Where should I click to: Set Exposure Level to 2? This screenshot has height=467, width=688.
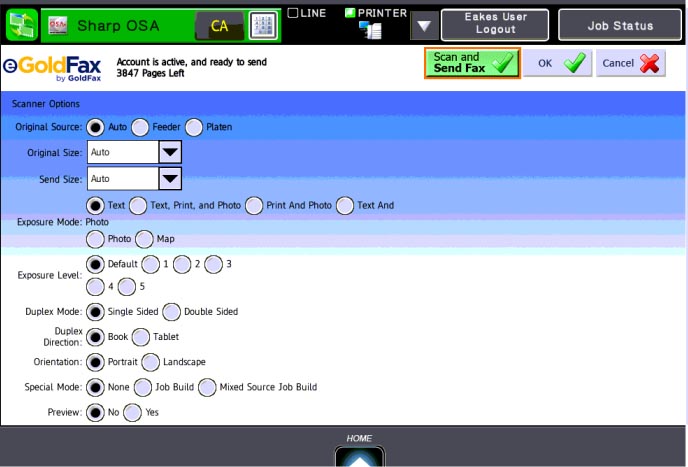(x=182, y=264)
